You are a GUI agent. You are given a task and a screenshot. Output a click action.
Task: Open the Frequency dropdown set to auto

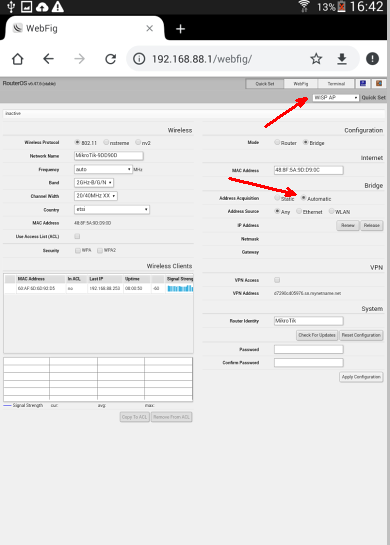[x=103, y=169]
